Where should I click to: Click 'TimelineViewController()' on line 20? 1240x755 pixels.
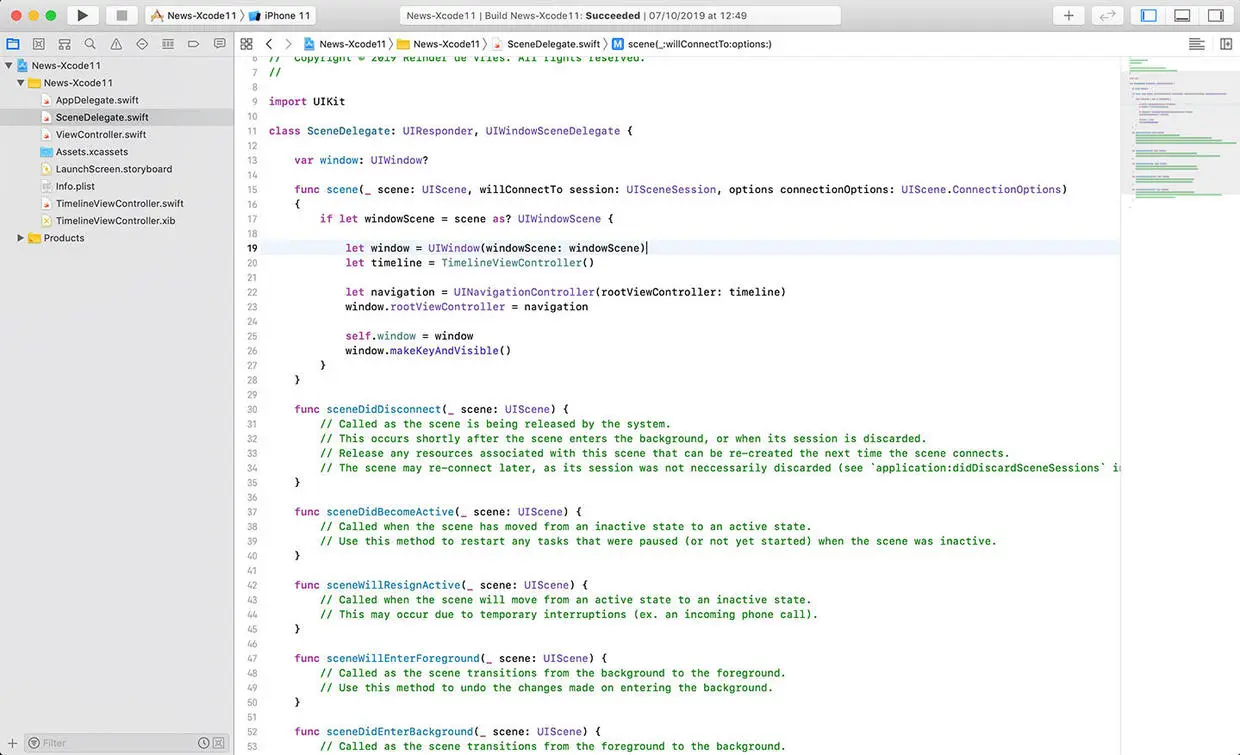pyautogui.click(x=518, y=263)
